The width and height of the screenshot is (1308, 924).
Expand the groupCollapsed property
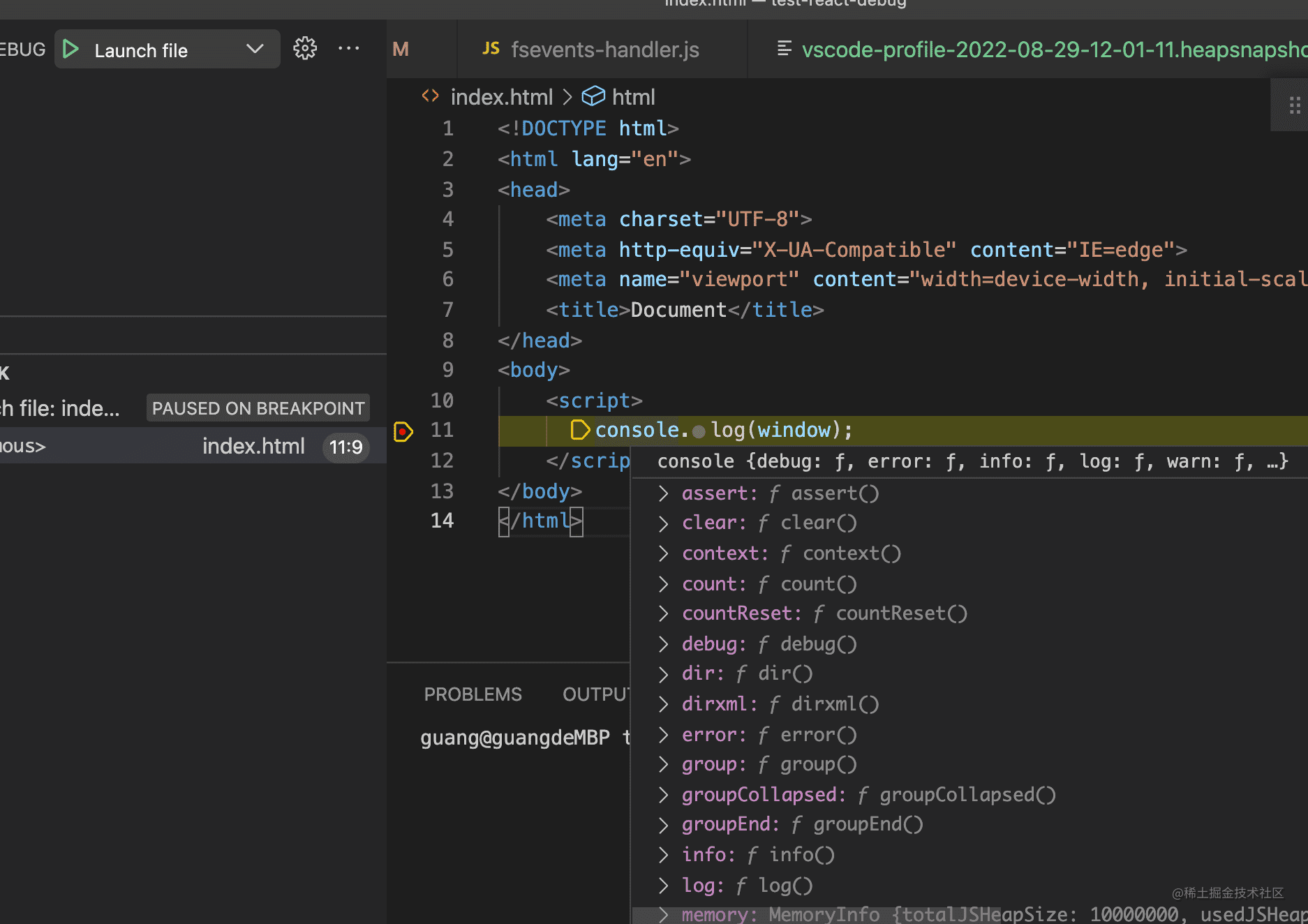click(x=663, y=796)
